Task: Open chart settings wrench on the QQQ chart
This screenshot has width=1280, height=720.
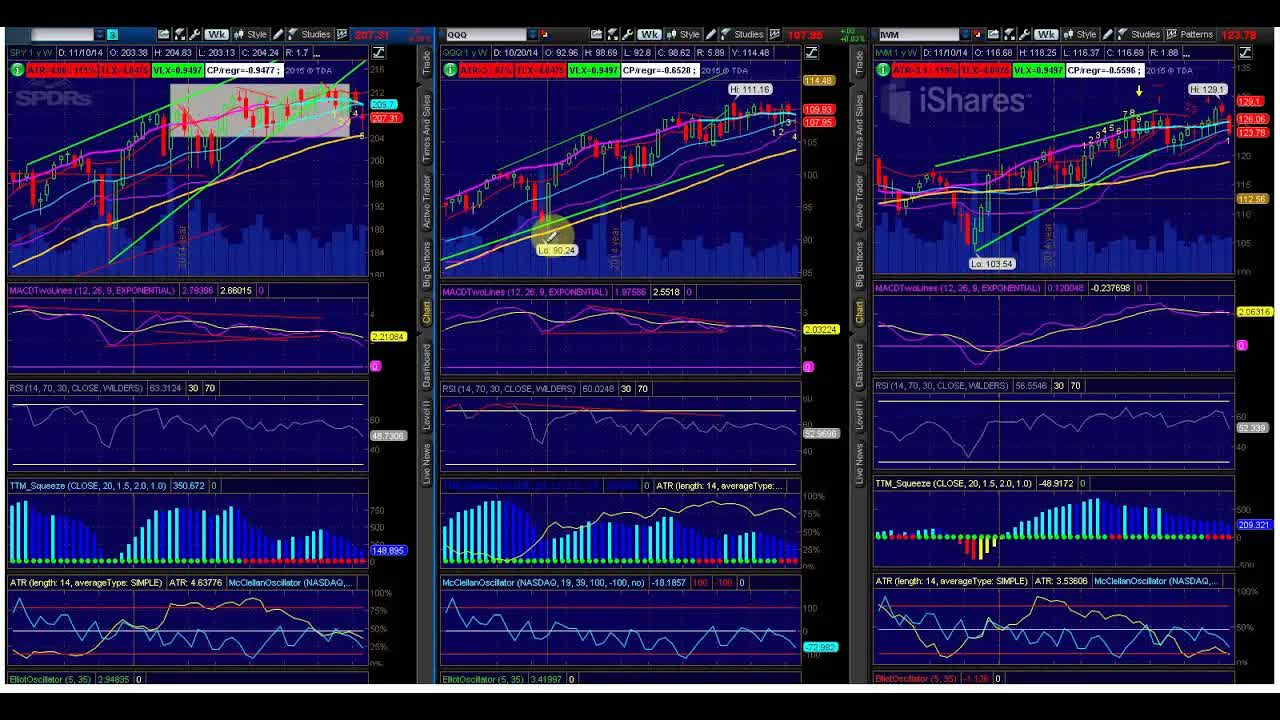Action: coord(628,34)
